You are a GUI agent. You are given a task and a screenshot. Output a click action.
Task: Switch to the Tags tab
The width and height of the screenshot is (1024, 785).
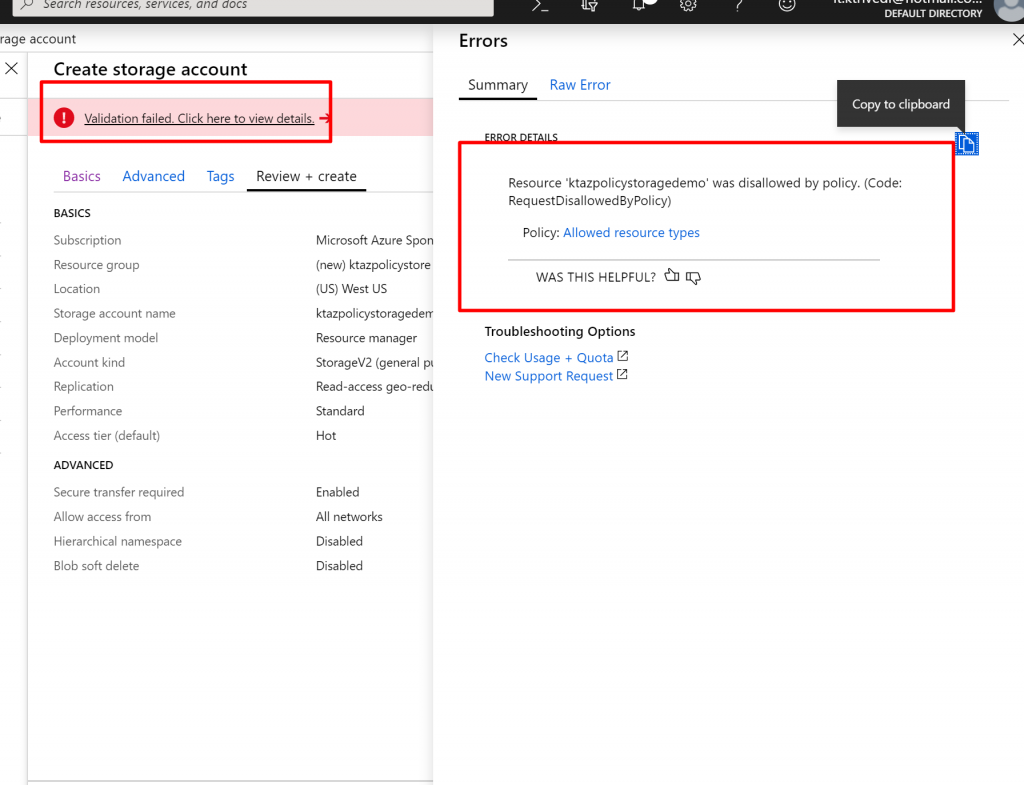tap(220, 176)
